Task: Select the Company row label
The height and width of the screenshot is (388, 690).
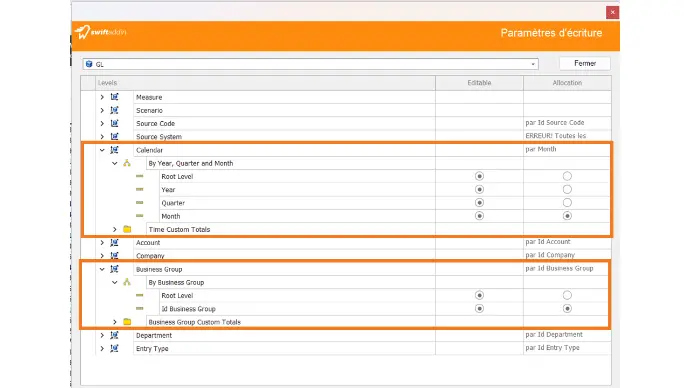Action: tap(150, 256)
